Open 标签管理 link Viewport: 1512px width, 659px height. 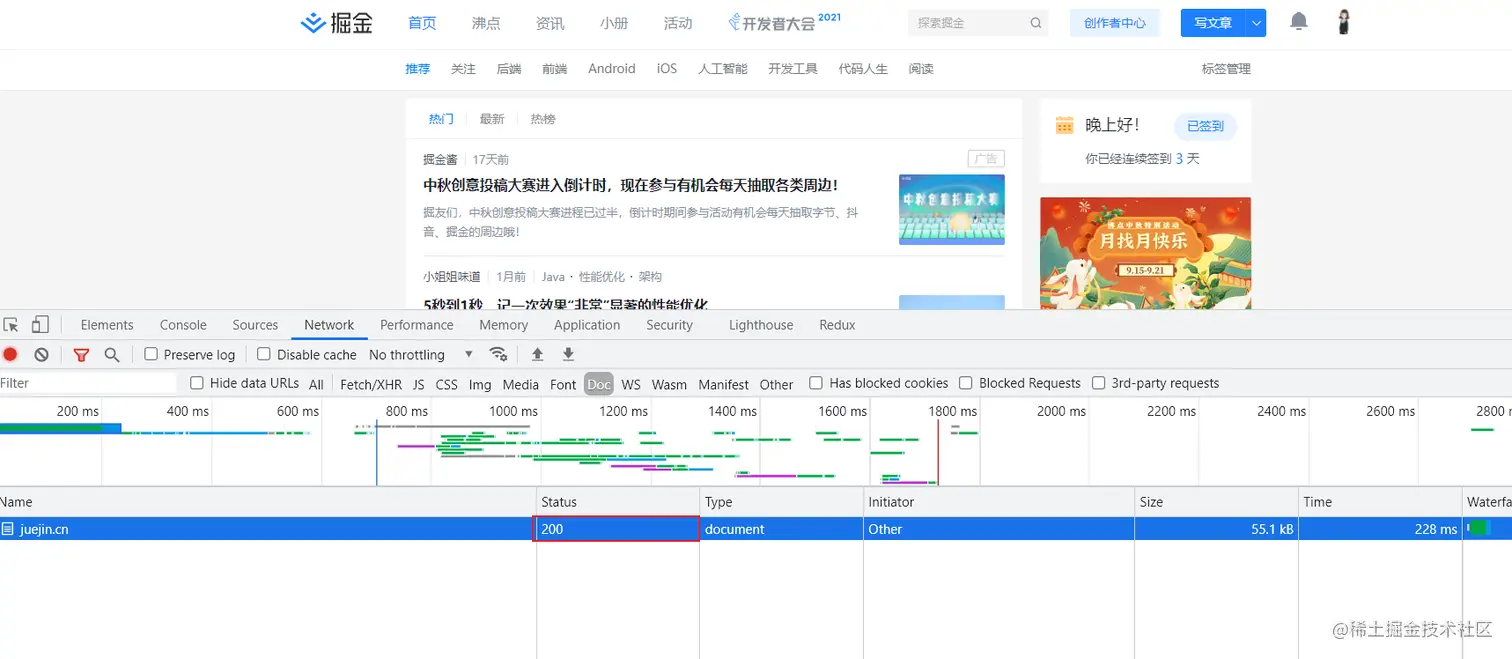pos(1226,69)
